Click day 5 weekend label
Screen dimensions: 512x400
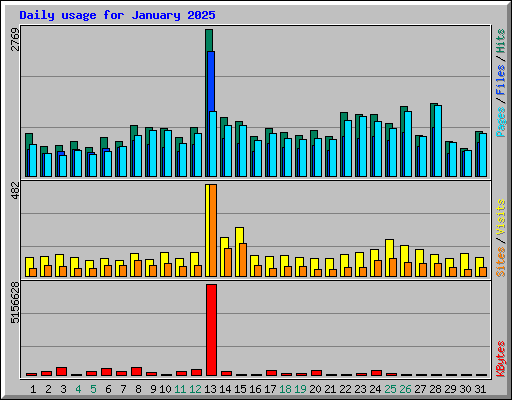click(93, 389)
